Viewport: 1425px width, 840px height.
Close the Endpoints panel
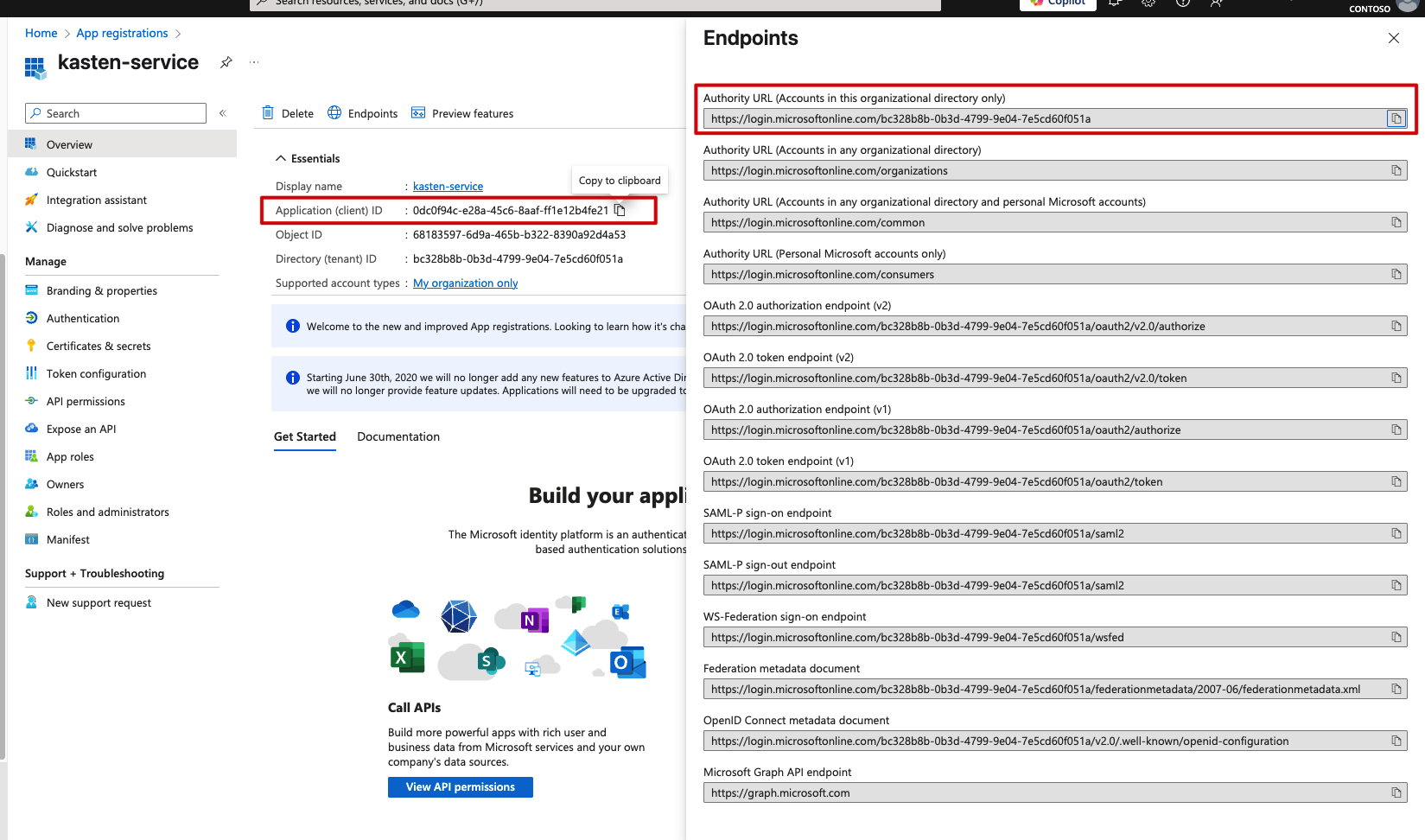1394,38
